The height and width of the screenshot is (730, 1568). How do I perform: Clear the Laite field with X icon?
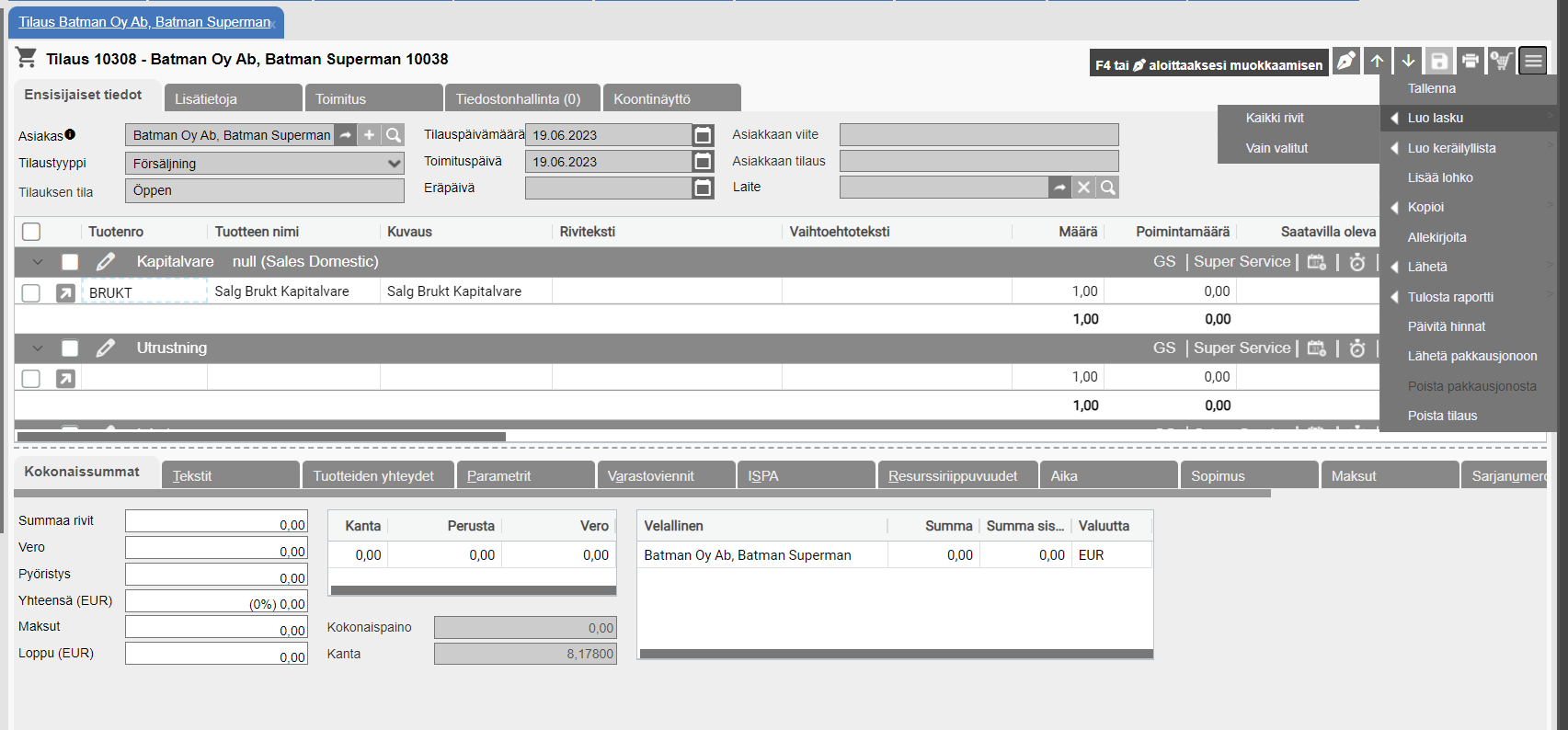coord(1084,188)
